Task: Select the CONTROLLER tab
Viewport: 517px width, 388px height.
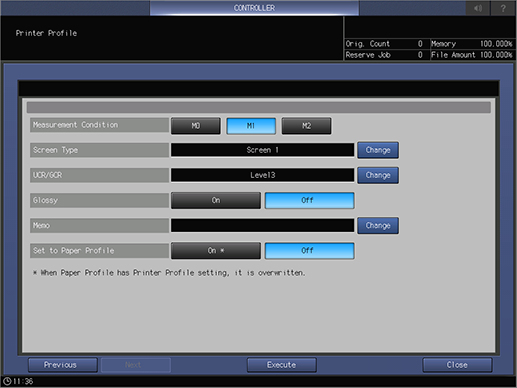Action: click(x=254, y=8)
